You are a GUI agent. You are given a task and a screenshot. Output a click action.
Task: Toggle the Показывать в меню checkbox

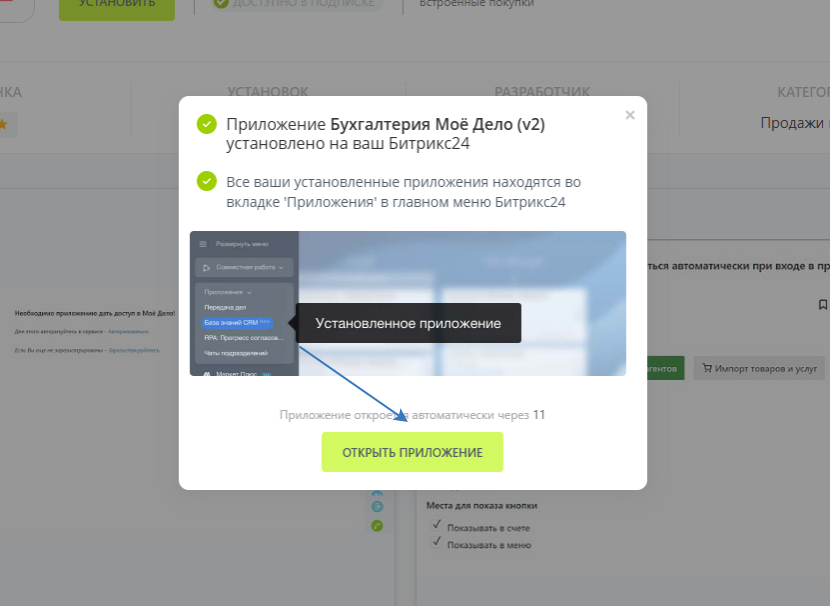(x=437, y=541)
